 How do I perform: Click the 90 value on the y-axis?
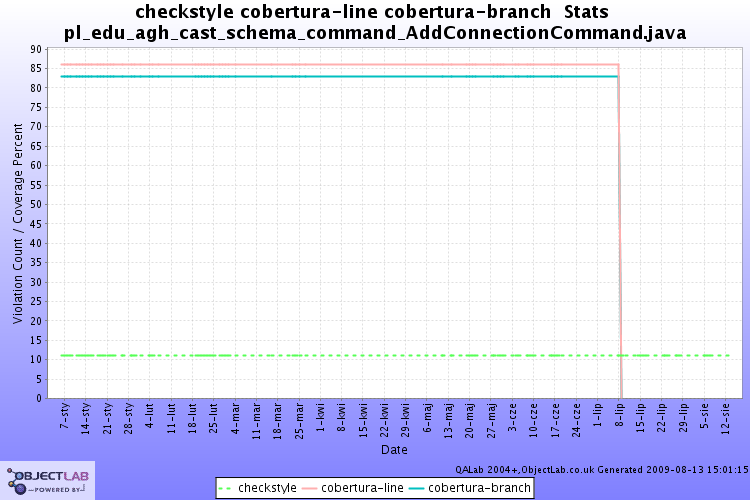[x=36, y=49]
